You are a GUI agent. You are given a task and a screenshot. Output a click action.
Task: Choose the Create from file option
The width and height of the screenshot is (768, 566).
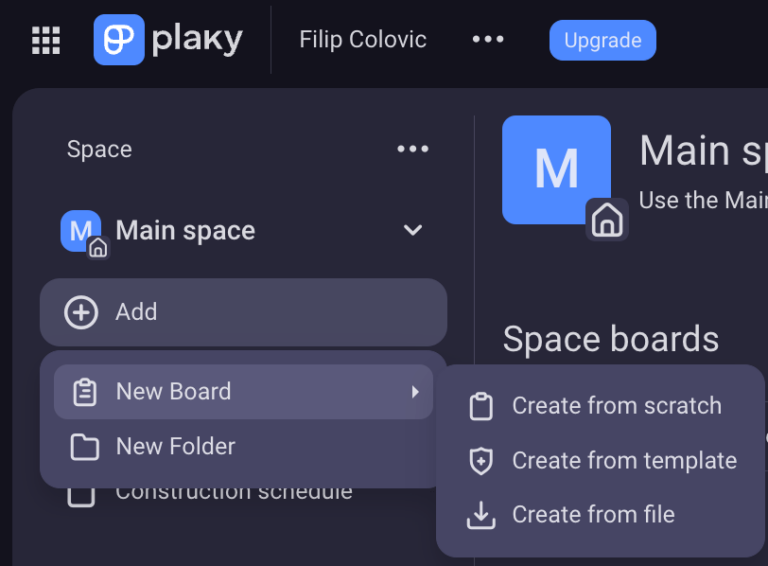coord(593,515)
